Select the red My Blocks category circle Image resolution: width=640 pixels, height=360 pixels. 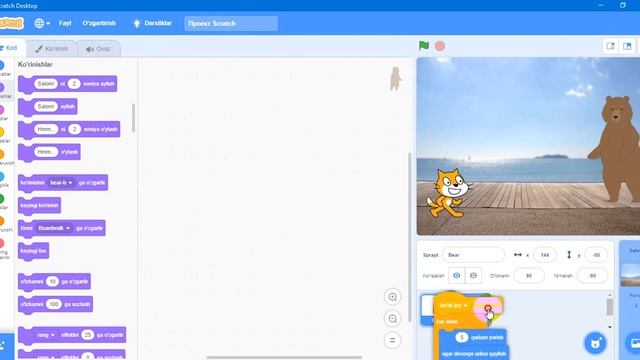tap(2, 243)
